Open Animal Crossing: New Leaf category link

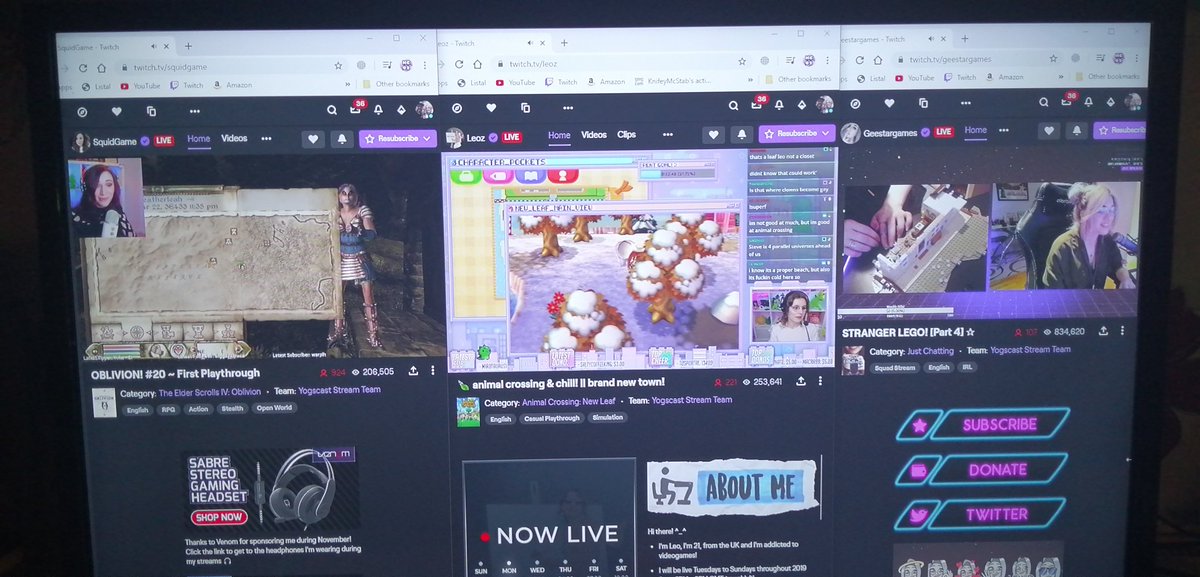pyautogui.click(x=568, y=401)
